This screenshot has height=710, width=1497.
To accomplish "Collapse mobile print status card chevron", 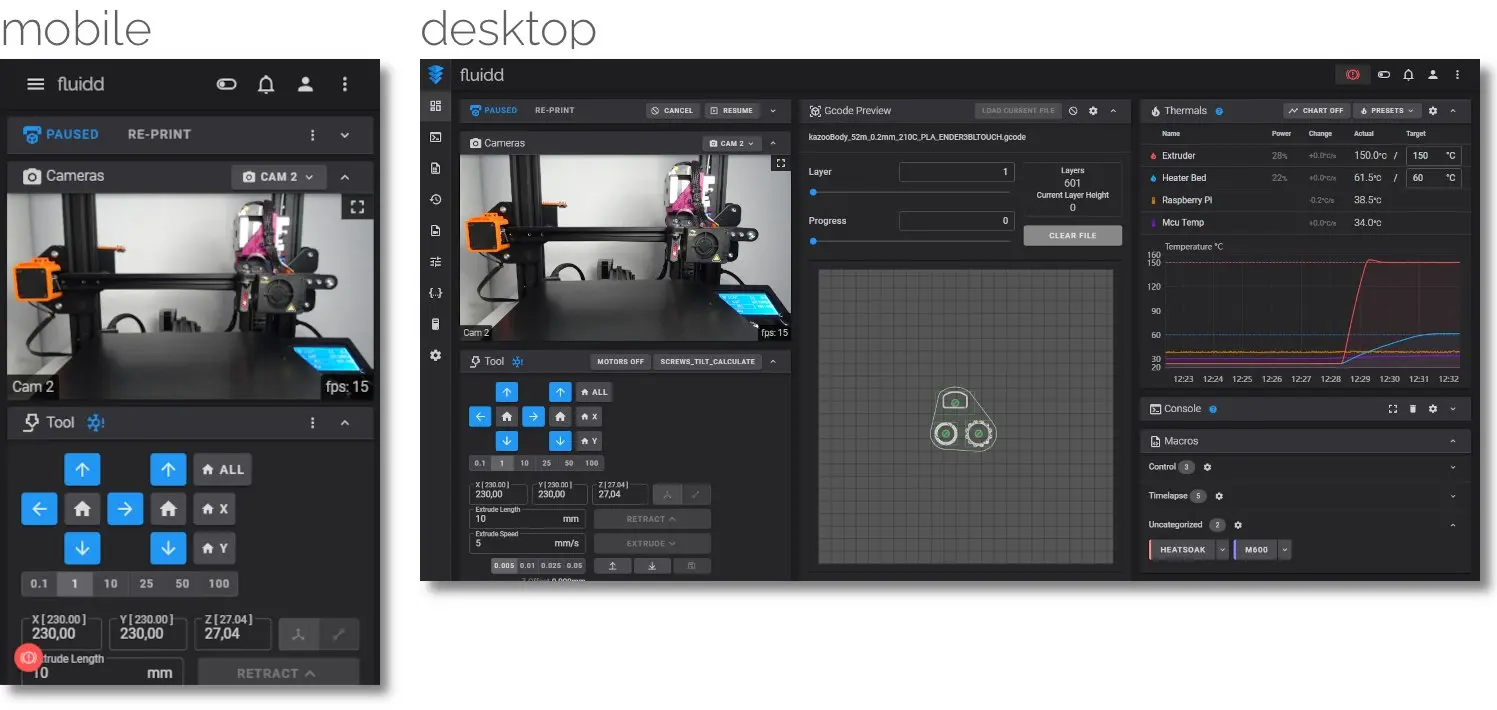I will coord(345,135).
